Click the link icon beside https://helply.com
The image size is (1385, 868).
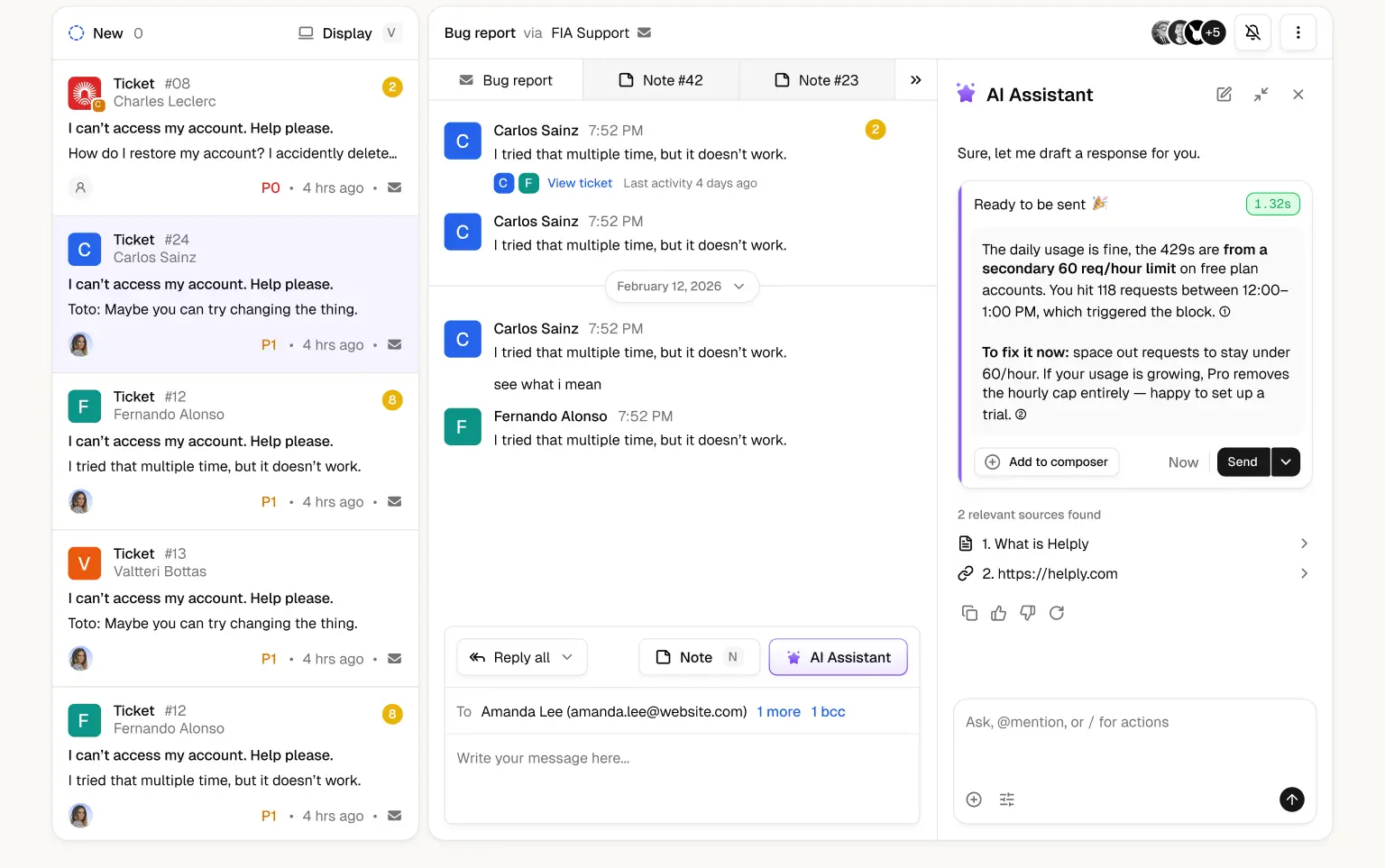[966, 573]
